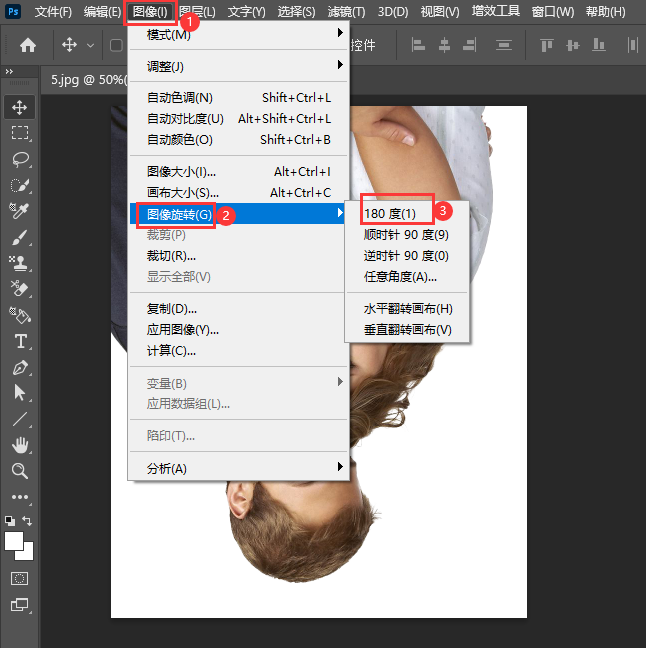Expand the 模式(M) submenu
Image resolution: width=646 pixels, height=648 pixels.
pos(239,35)
